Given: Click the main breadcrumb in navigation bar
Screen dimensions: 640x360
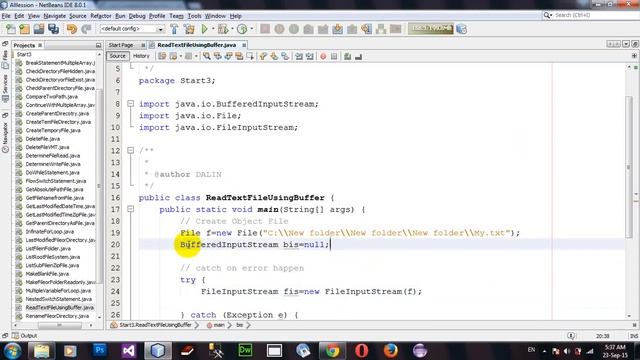Looking at the screenshot, I should pyautogui.click(x=219, y=325).
